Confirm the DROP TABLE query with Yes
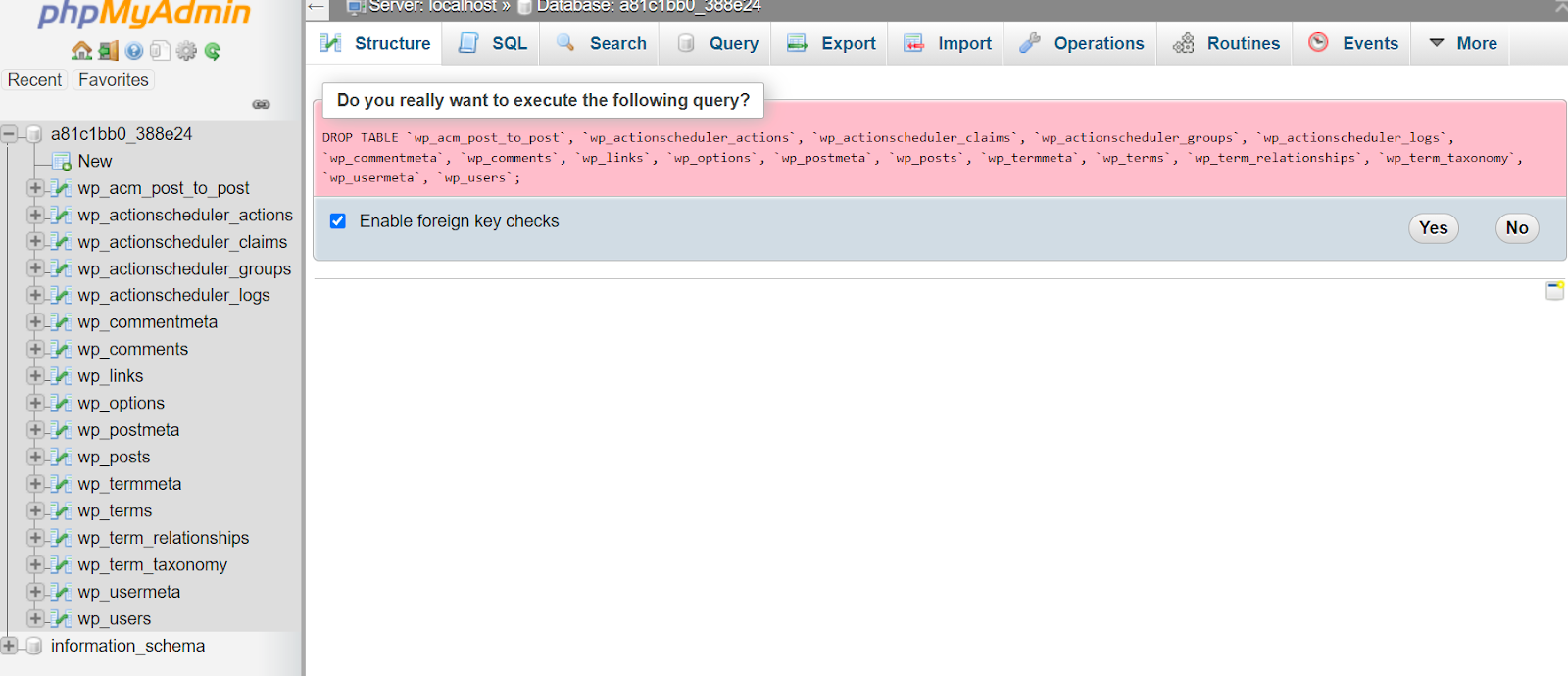 tap(1434, 228)
